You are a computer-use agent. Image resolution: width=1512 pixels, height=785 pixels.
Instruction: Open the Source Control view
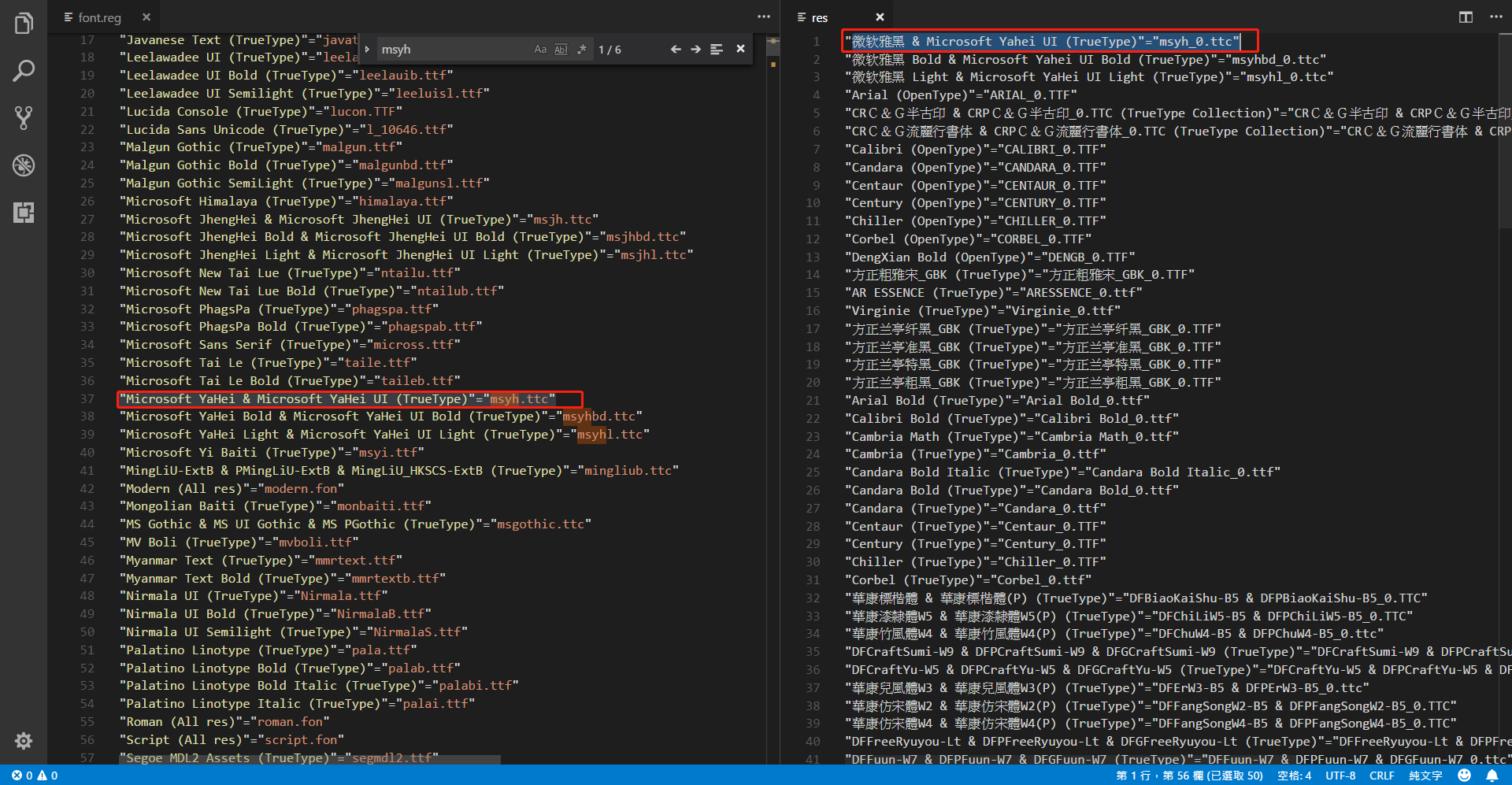pyautogui.click(x=24, y=118)
